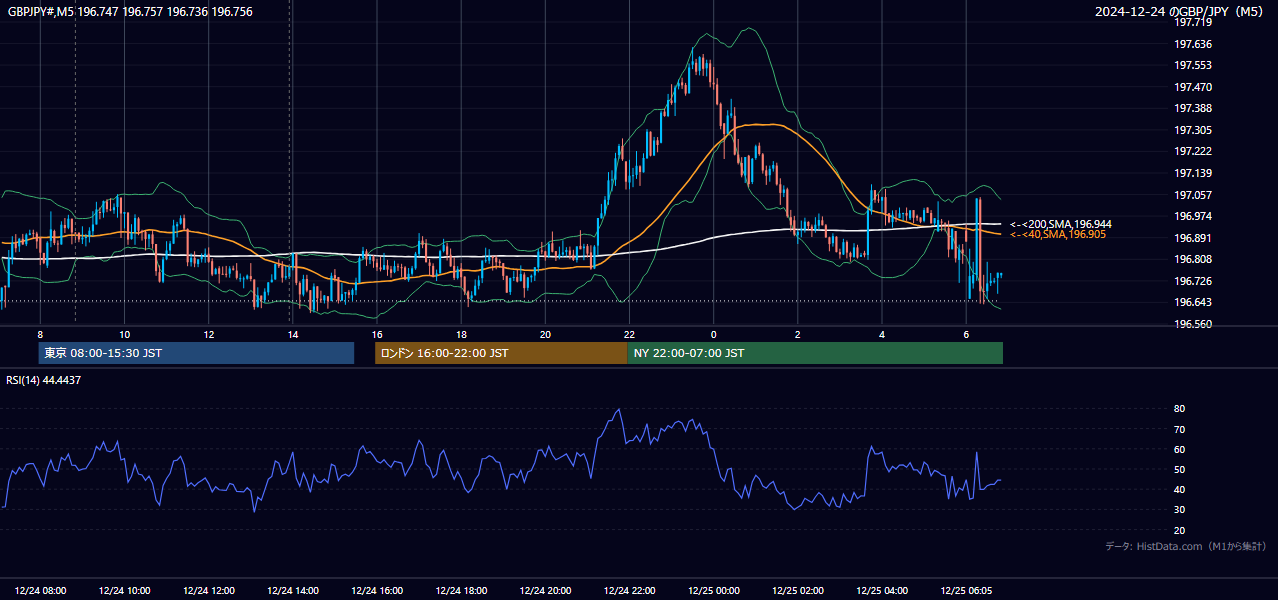Click price axis label 196.643

click(x=1193, y=302)
